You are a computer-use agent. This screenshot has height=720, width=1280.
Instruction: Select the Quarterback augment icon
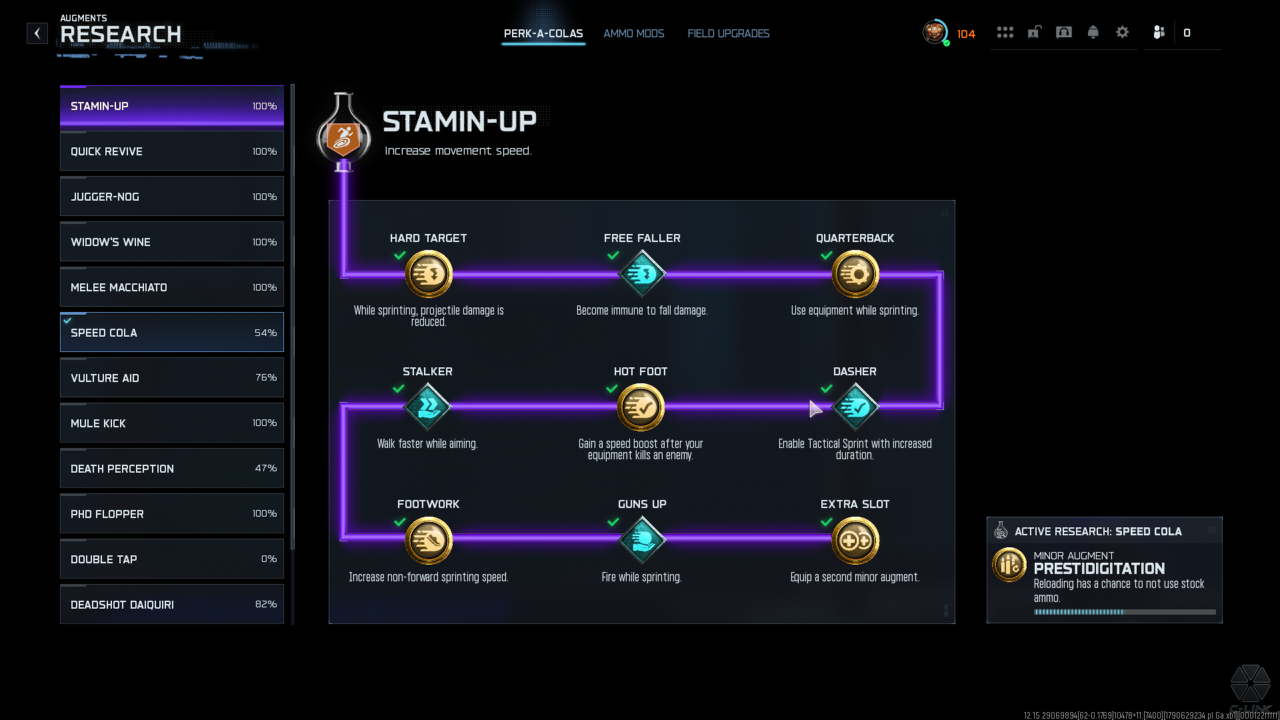click(855, 274)
